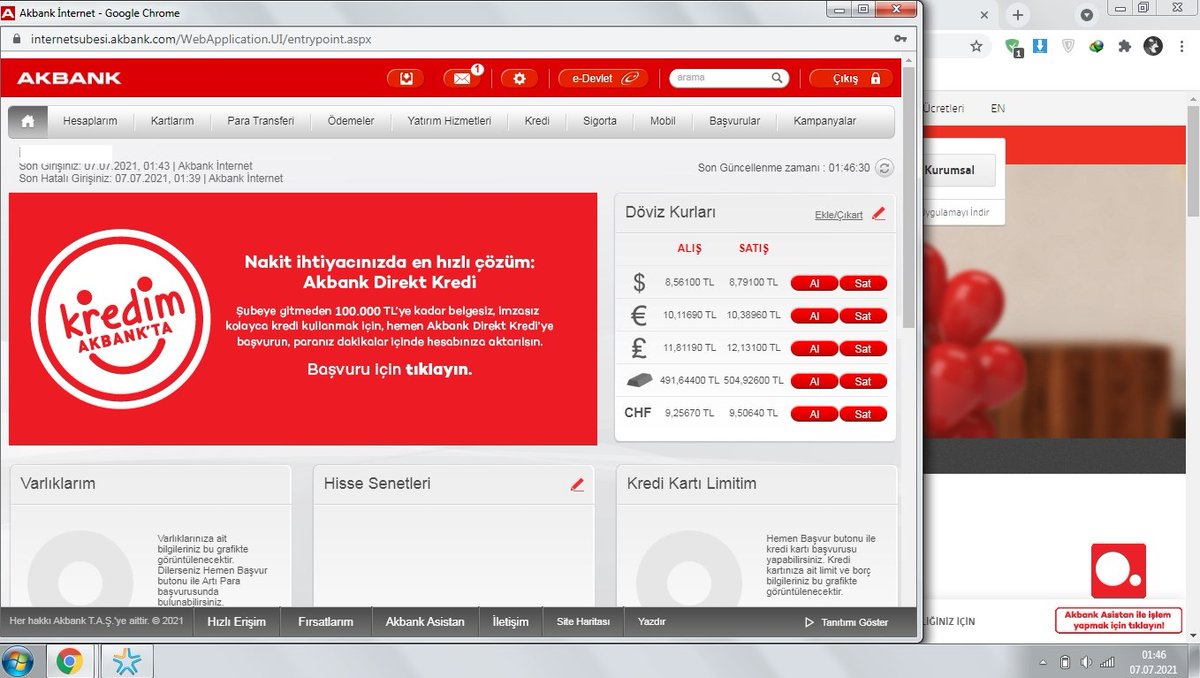Open the Başvurular menu
This screenshot has width=1200, height=678.
click(x=735, y=121)
